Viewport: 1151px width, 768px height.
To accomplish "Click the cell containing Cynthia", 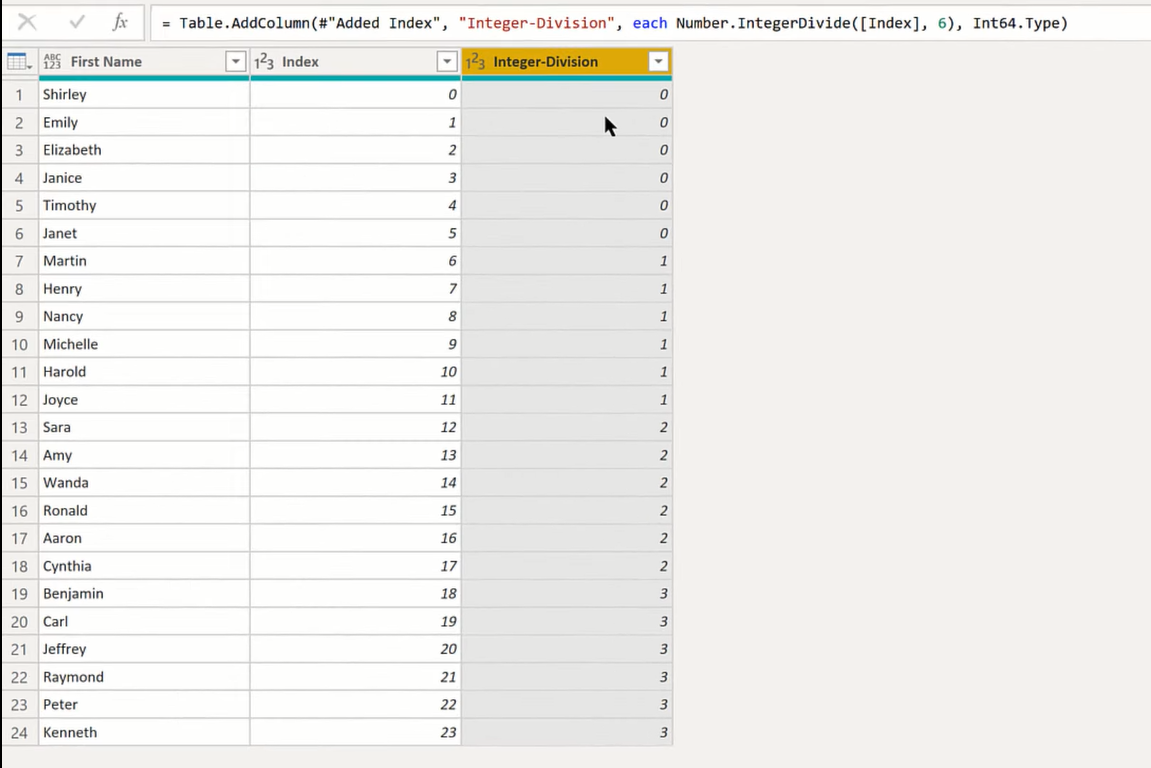I will coord(145,566).
